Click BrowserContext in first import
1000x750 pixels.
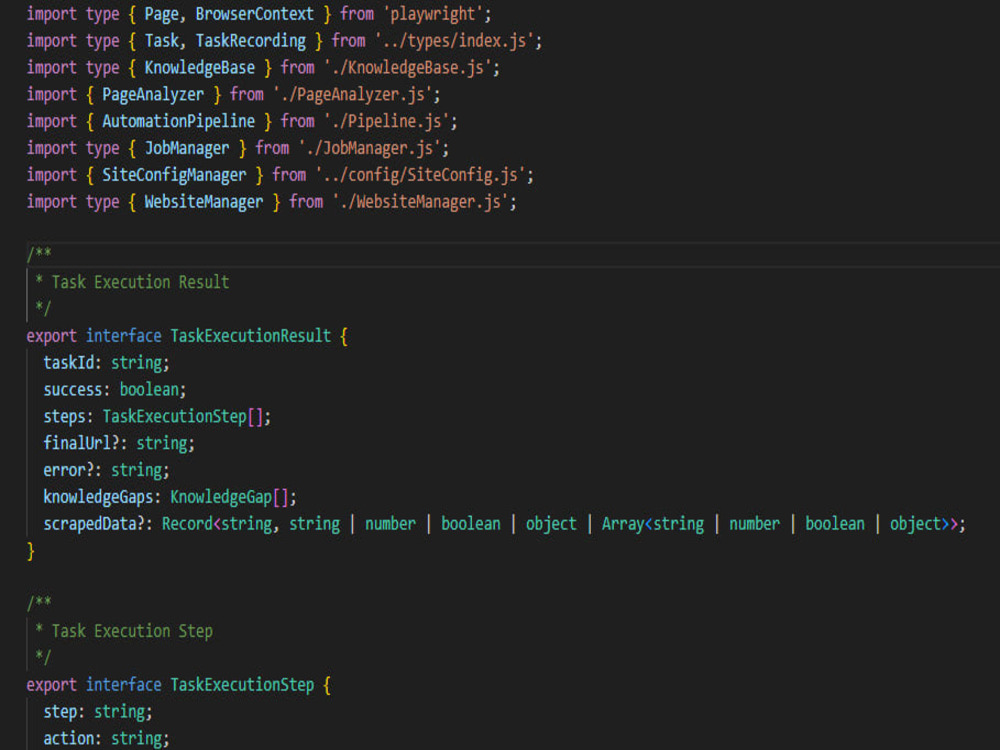254,14
